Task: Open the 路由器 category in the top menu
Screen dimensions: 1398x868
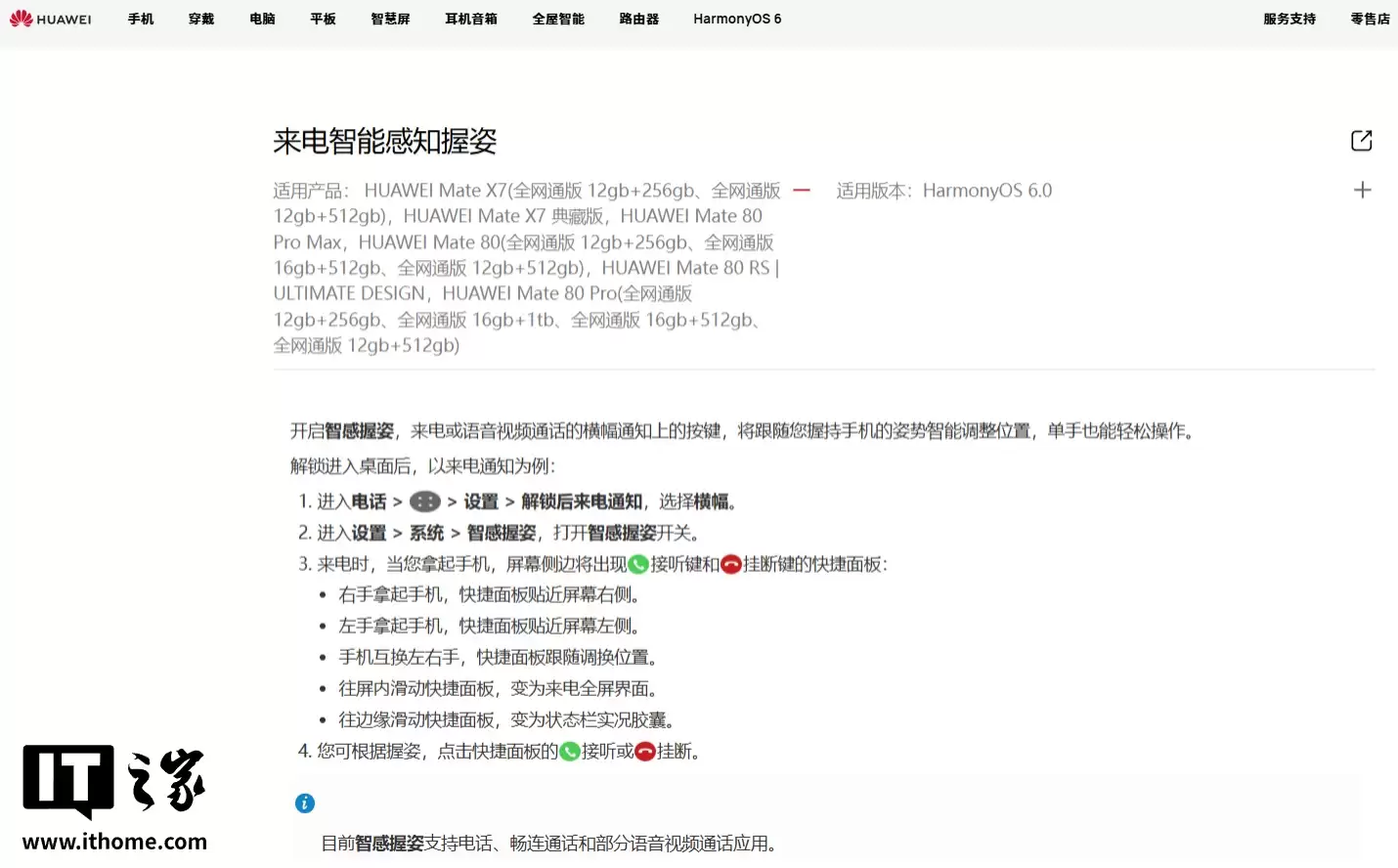Action: tap(637, 18)
